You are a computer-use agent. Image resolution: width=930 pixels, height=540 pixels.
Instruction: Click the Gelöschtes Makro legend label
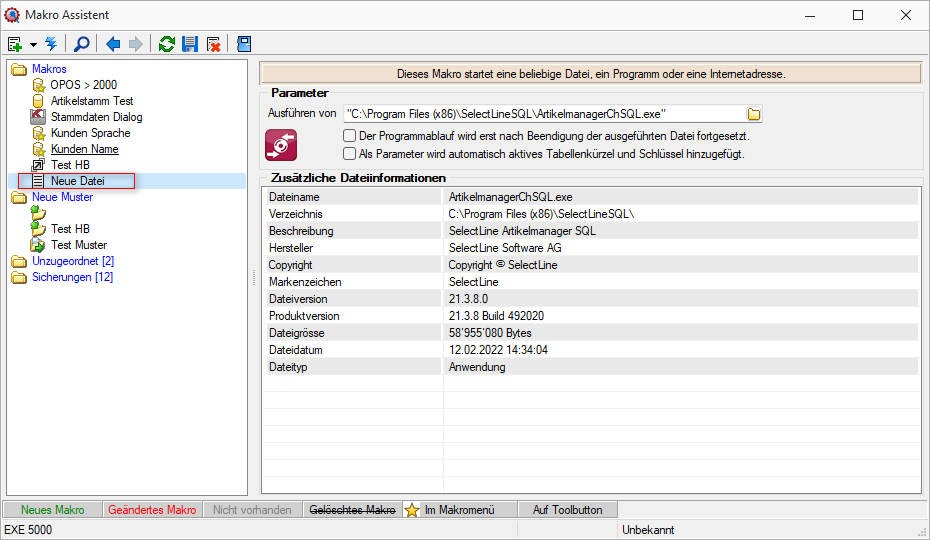tap(352, 510)
